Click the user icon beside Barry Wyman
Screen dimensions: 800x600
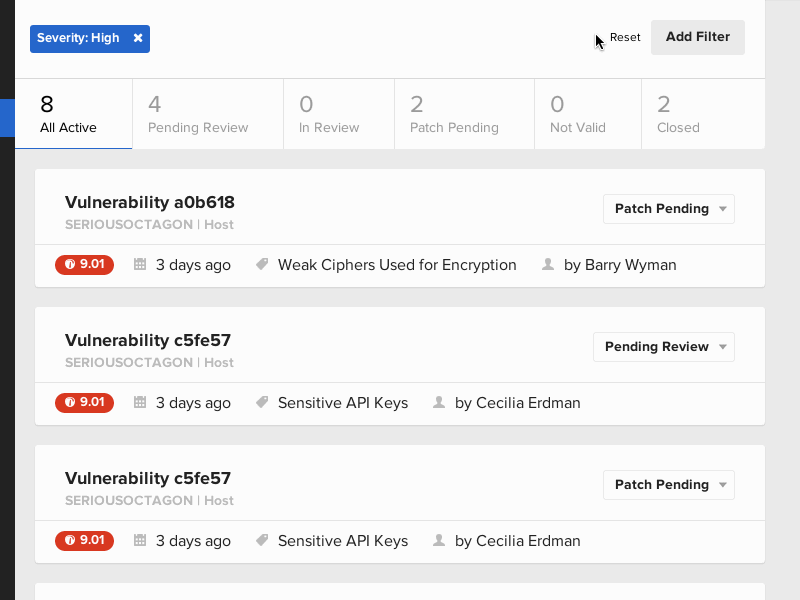548,265
